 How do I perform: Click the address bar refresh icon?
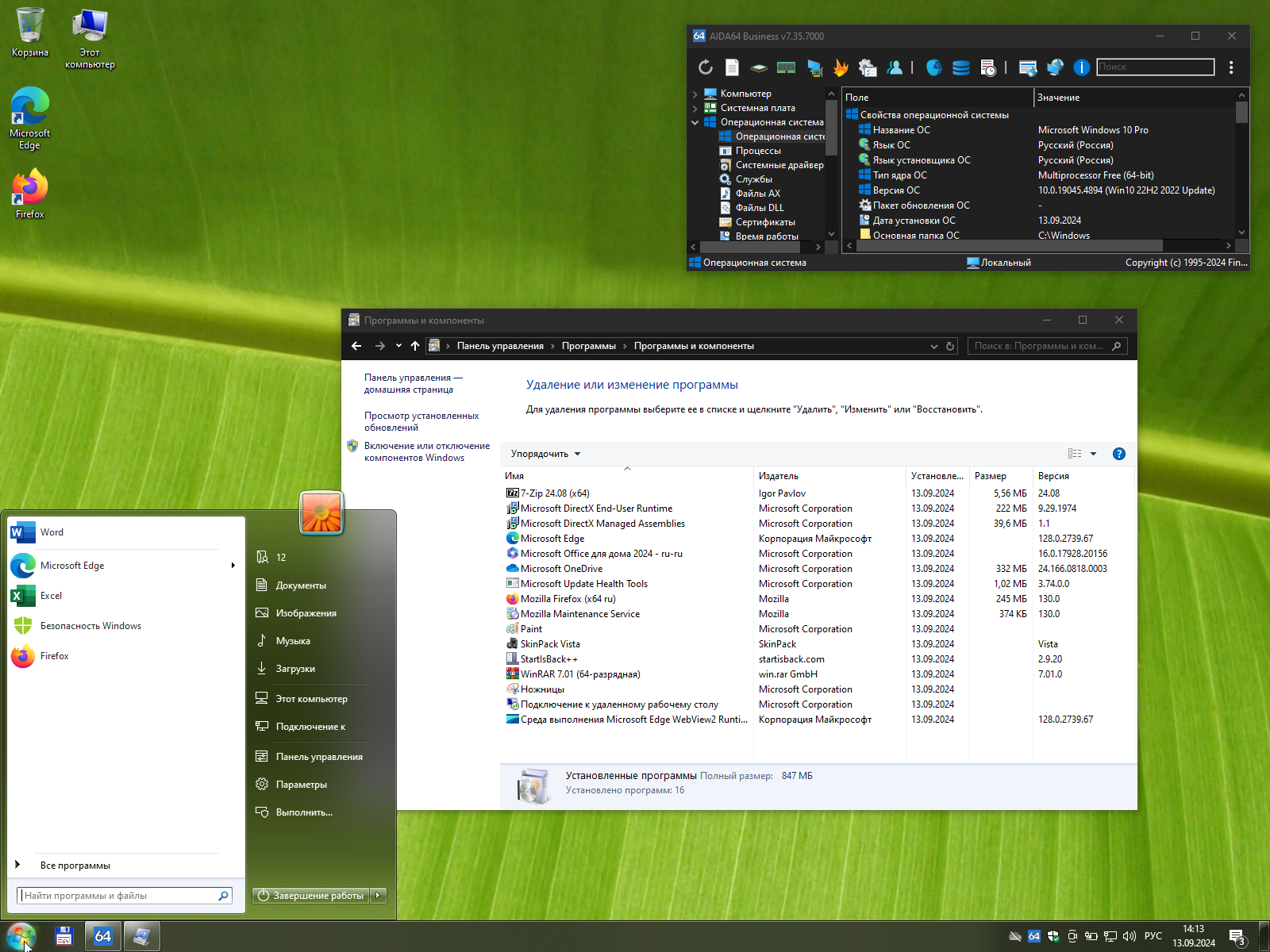[x=950, y=346]
